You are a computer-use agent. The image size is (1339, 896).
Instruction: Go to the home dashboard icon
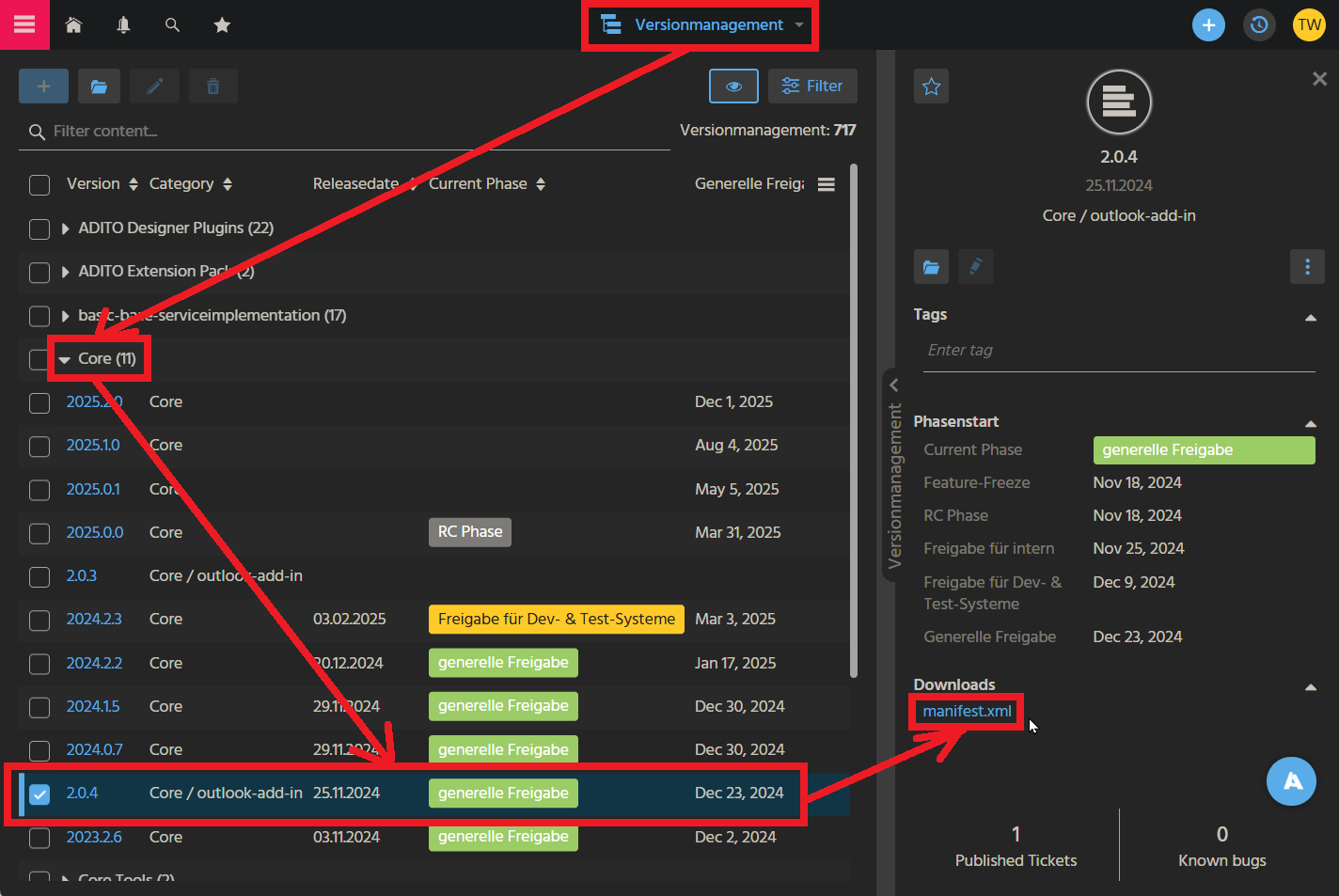(73, 25)
